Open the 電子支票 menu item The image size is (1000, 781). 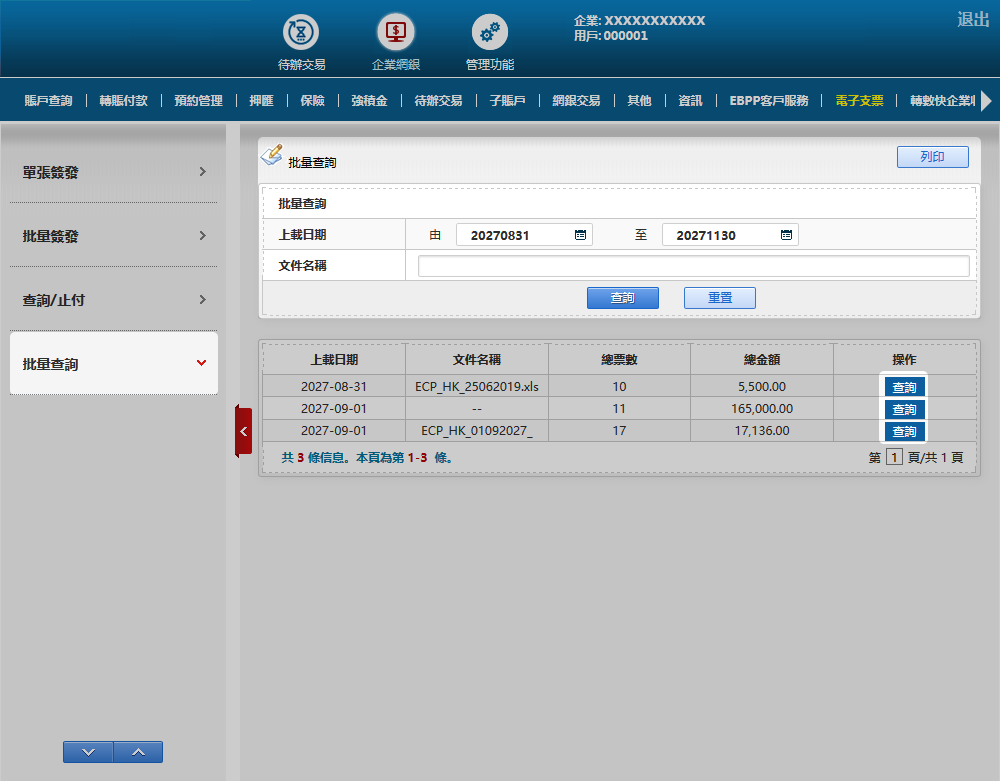(859, 101)
